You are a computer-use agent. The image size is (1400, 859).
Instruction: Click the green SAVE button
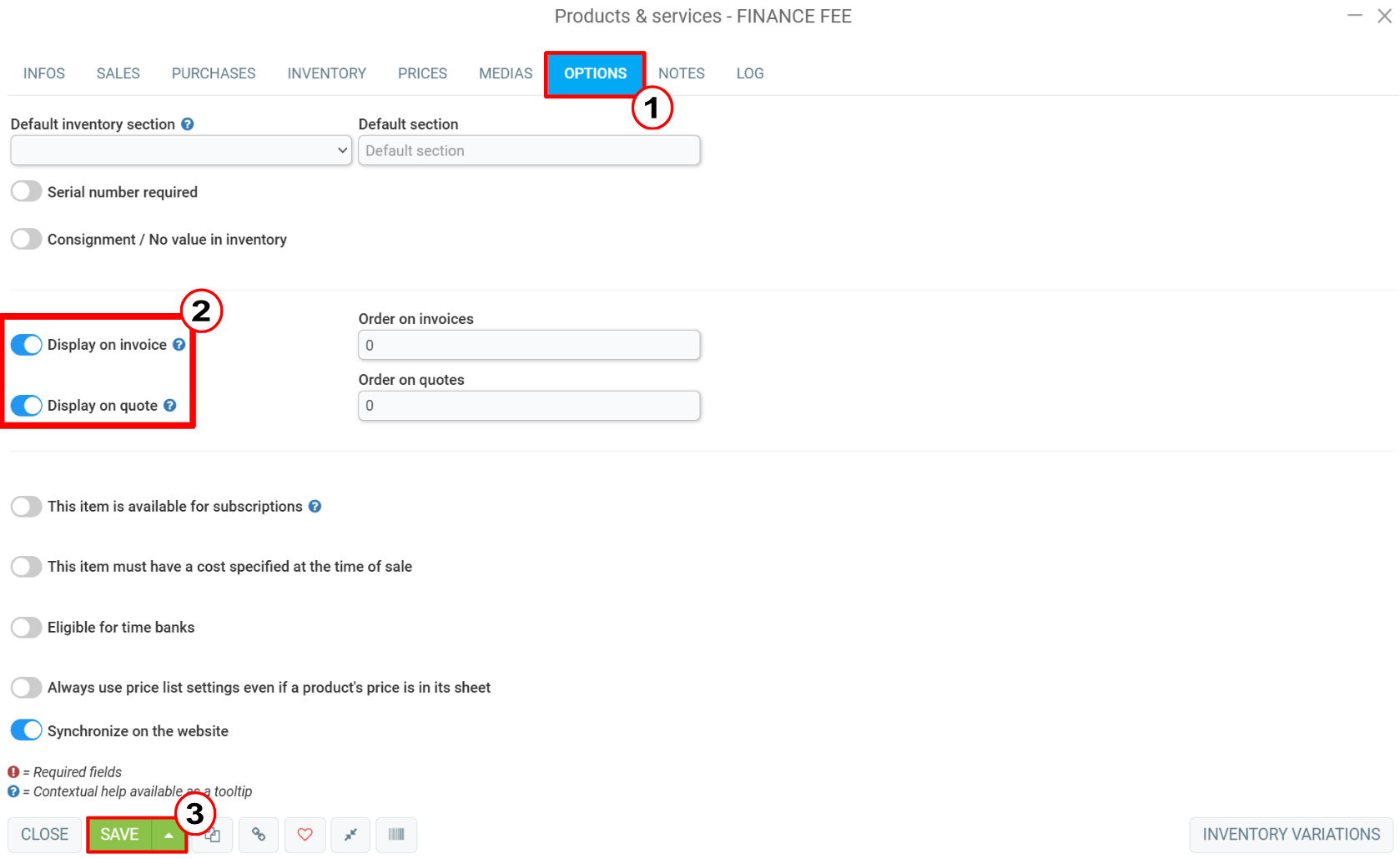point(119,834)
